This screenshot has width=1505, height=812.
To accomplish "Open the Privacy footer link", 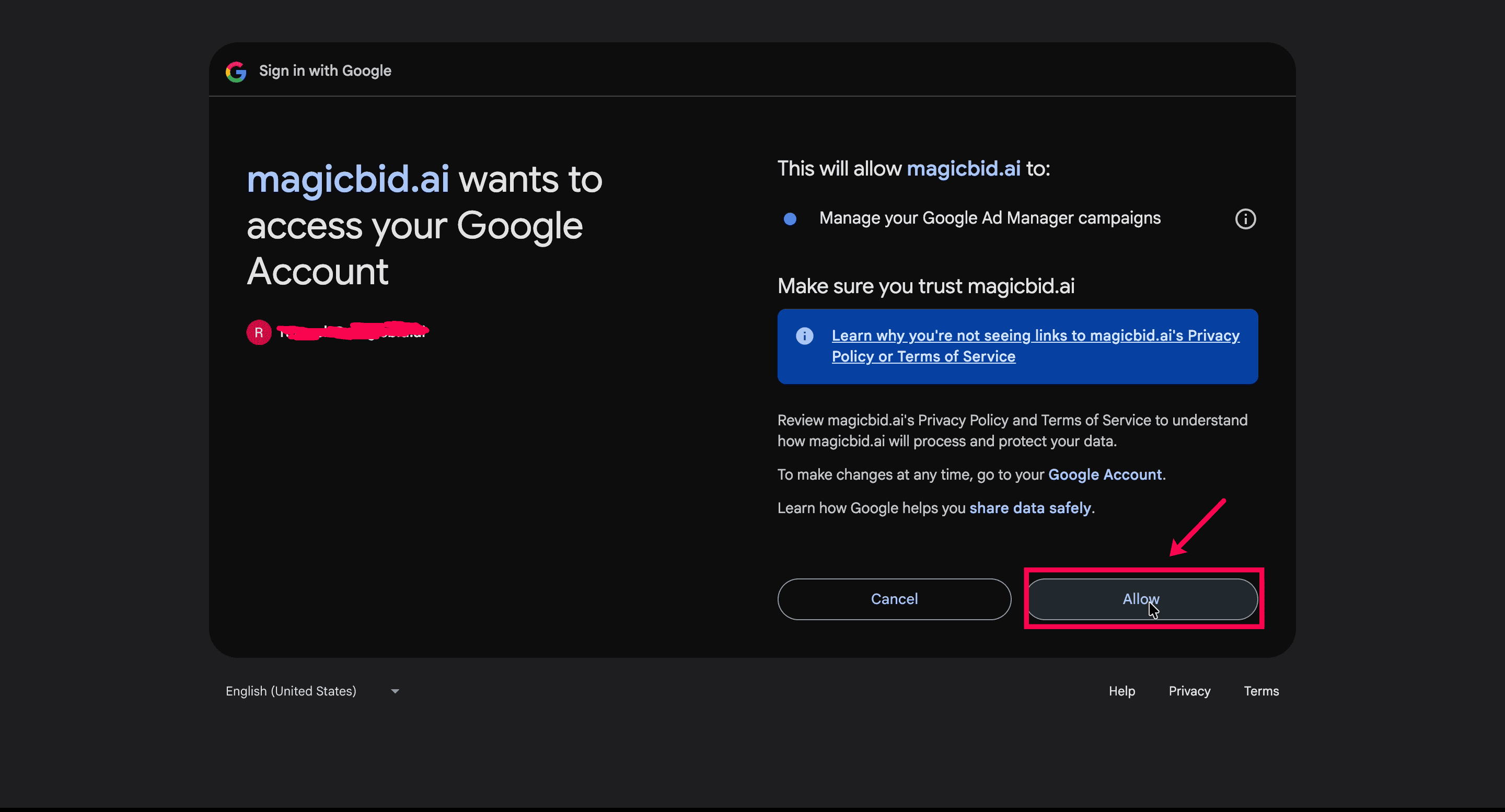I will (x=1189, y=691).
